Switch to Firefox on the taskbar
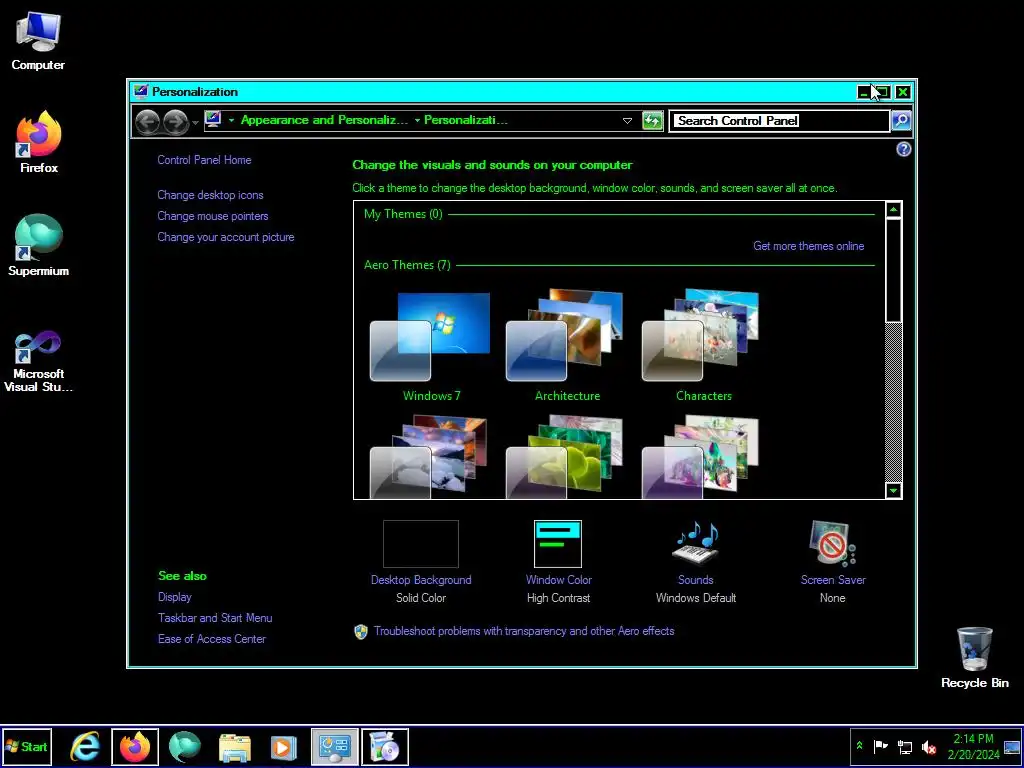 click(x=135, y=747)
